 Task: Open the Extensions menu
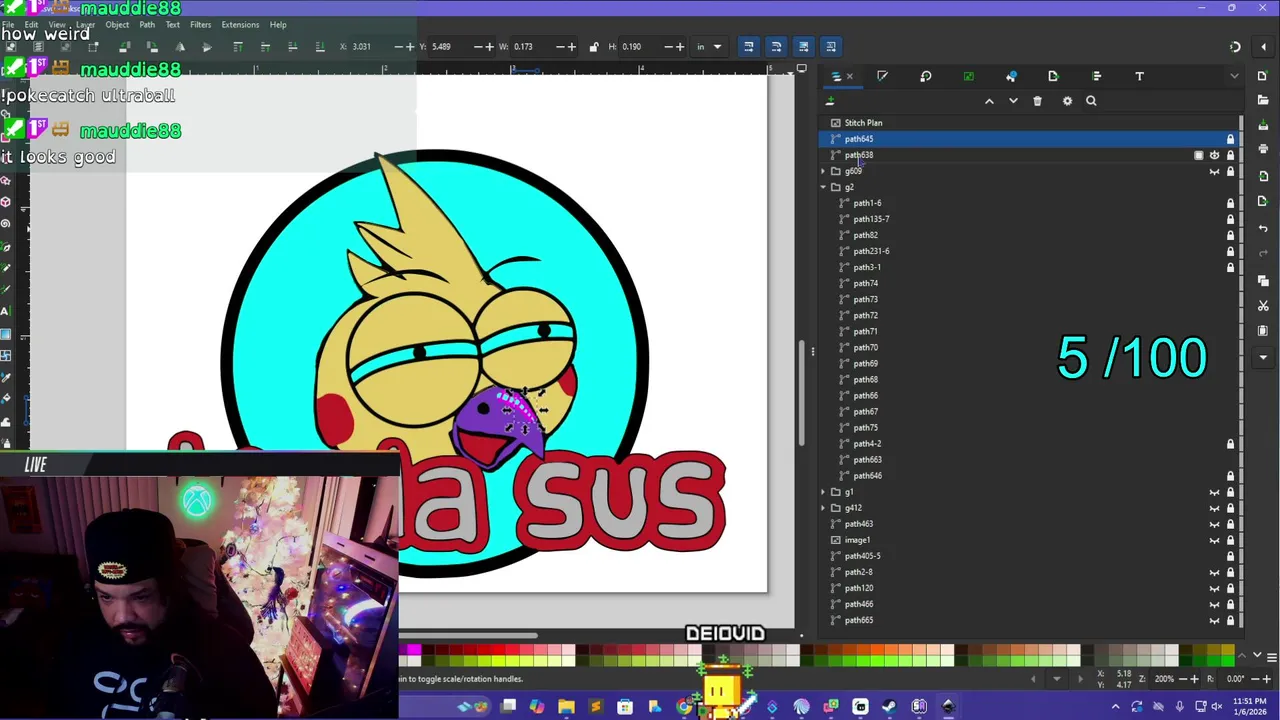coord(240,24)
